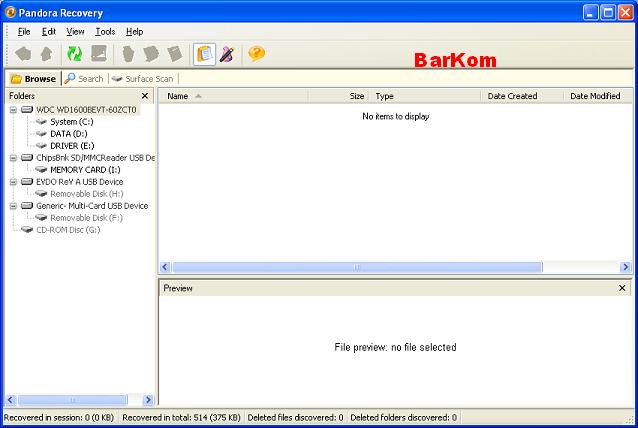Viewport: 638px width, 428px height.
Task: Click 'Recovered in total: 514 (375 KB)' status
Action: [181, 417]
